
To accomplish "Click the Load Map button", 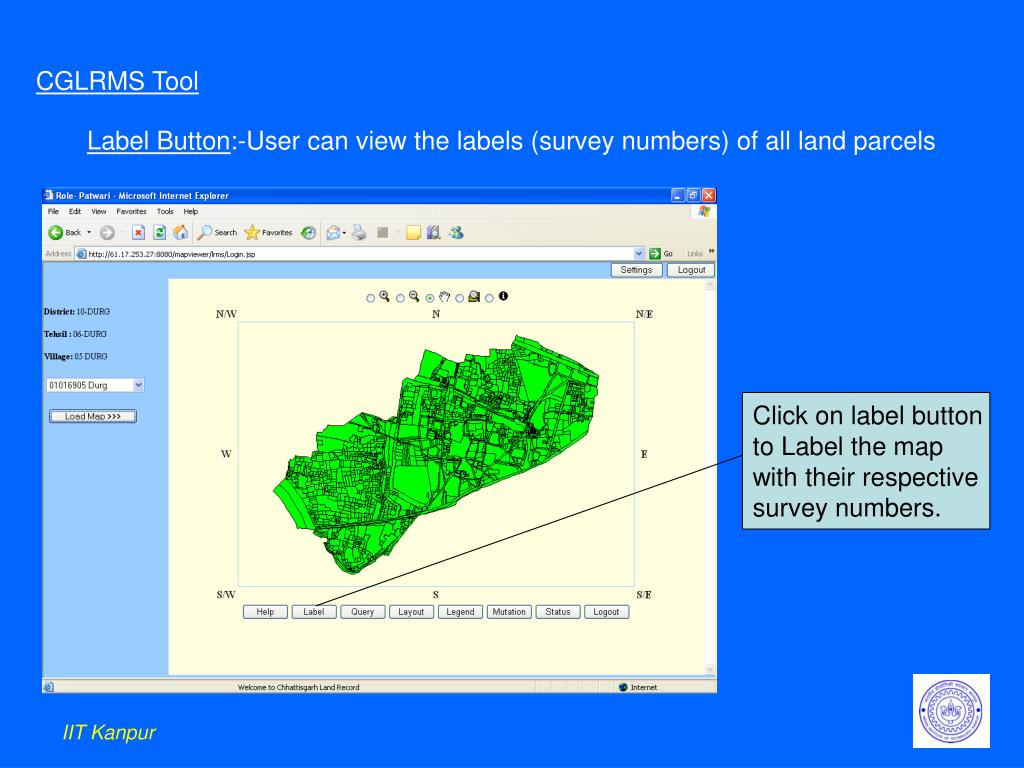I will [92, 416].
